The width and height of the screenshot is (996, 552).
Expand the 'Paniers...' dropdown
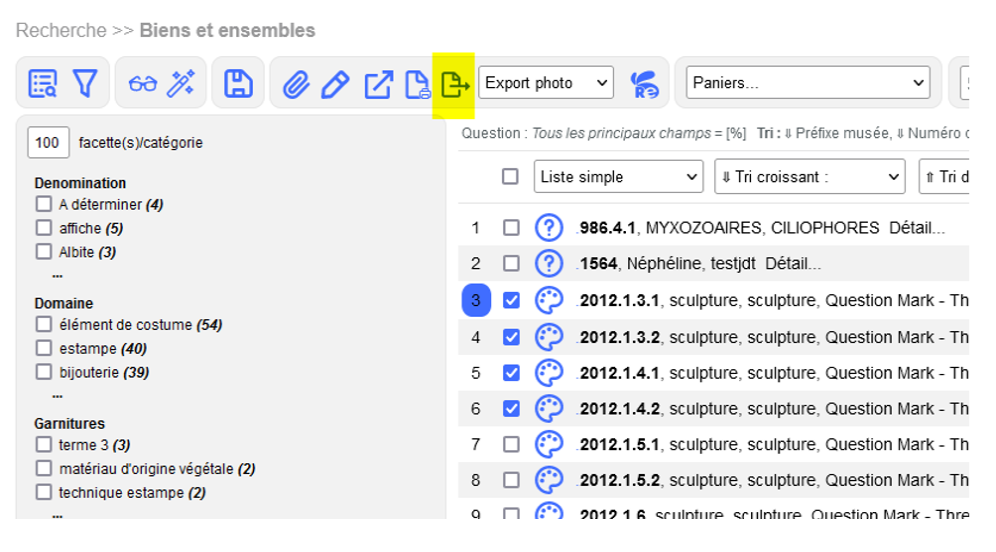coord(808,83)
